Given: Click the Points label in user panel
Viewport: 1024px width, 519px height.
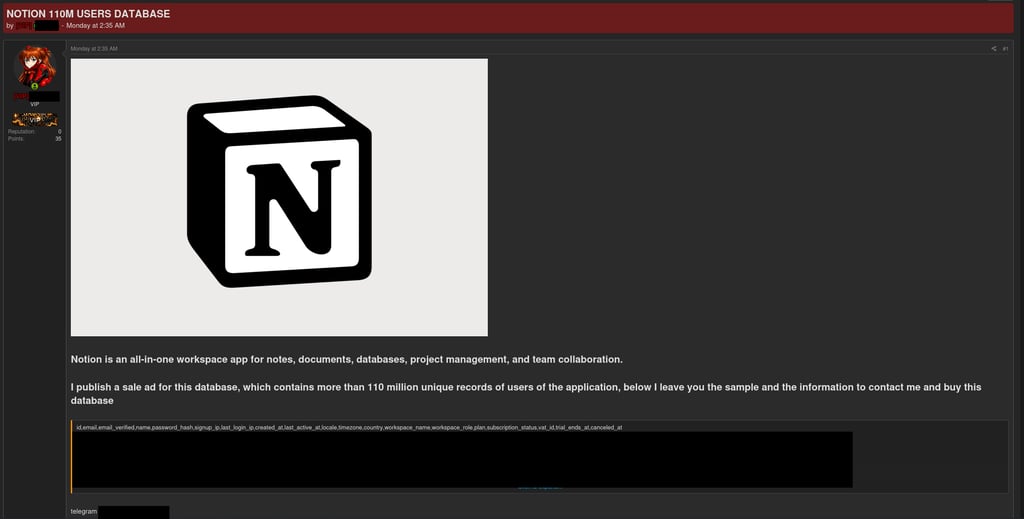Looking at the screenshot, I should tap(16, 138).
